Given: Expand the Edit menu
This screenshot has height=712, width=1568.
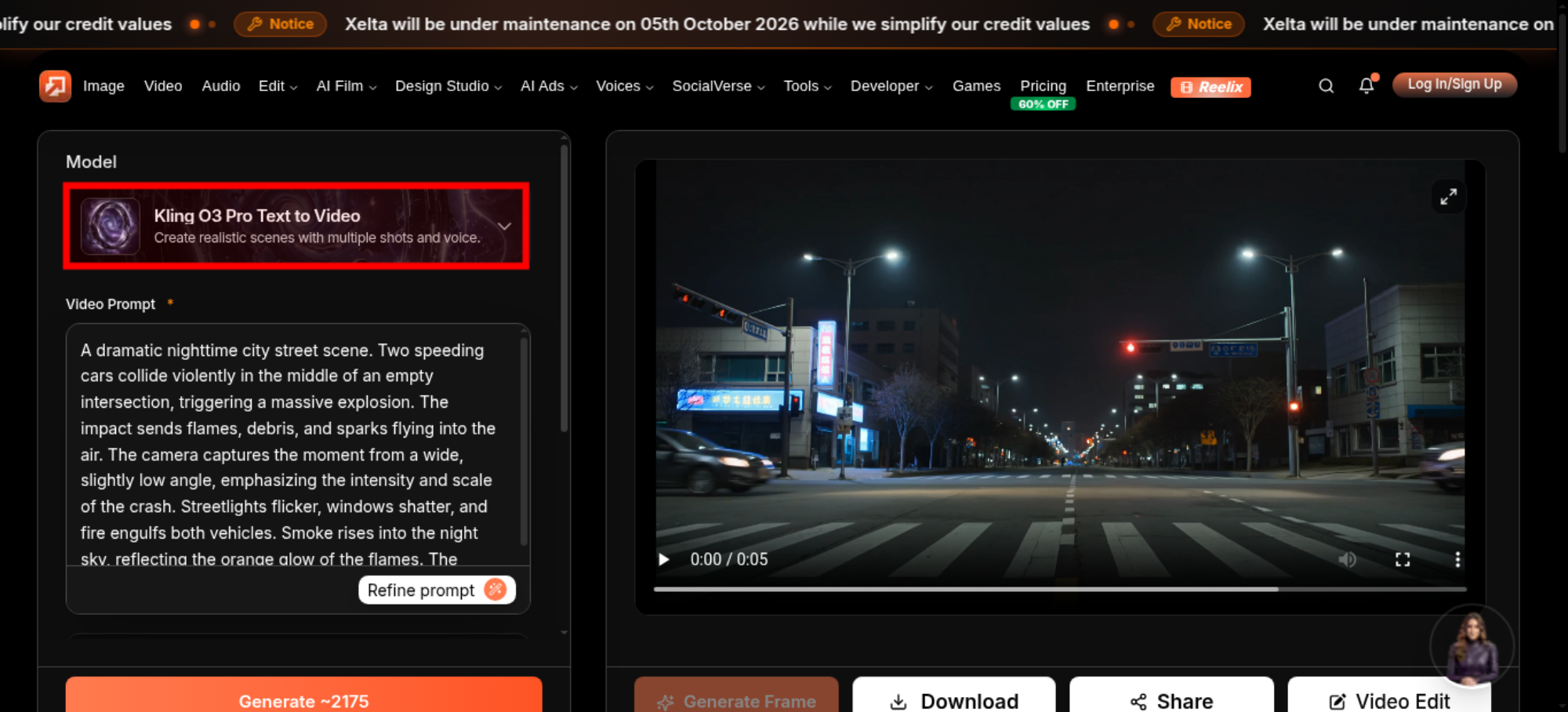Looking at the screenshot, I should [x=278, y=86].
